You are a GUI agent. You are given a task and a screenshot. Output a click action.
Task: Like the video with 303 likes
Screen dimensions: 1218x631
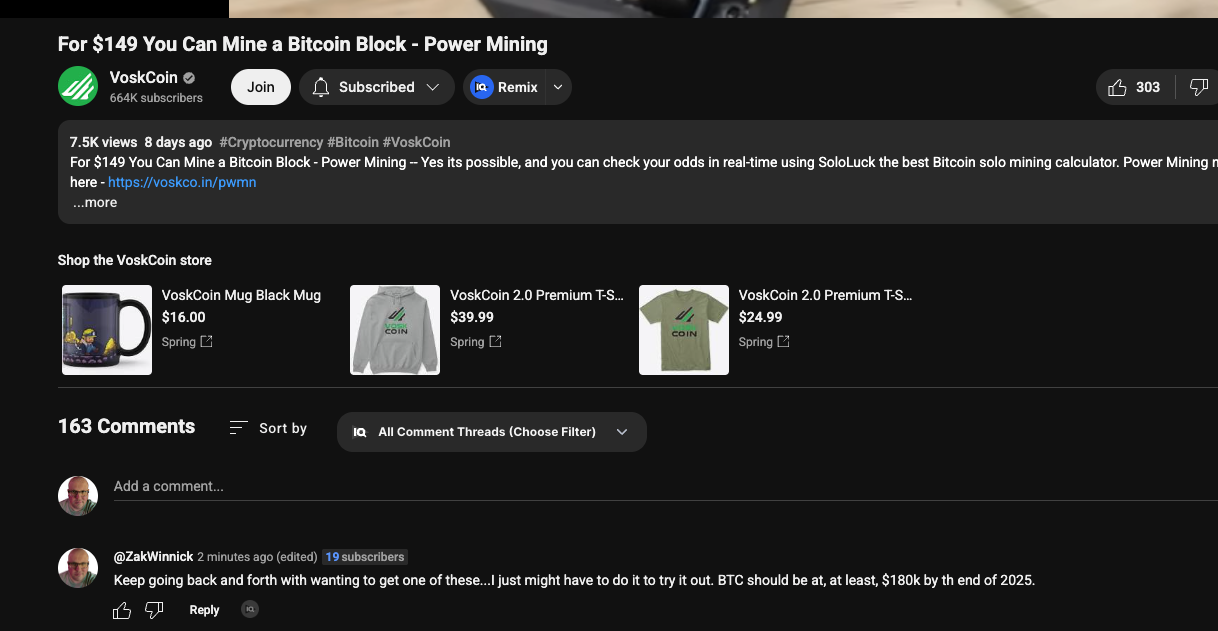pyautogui.click(x=1118, y=87)
